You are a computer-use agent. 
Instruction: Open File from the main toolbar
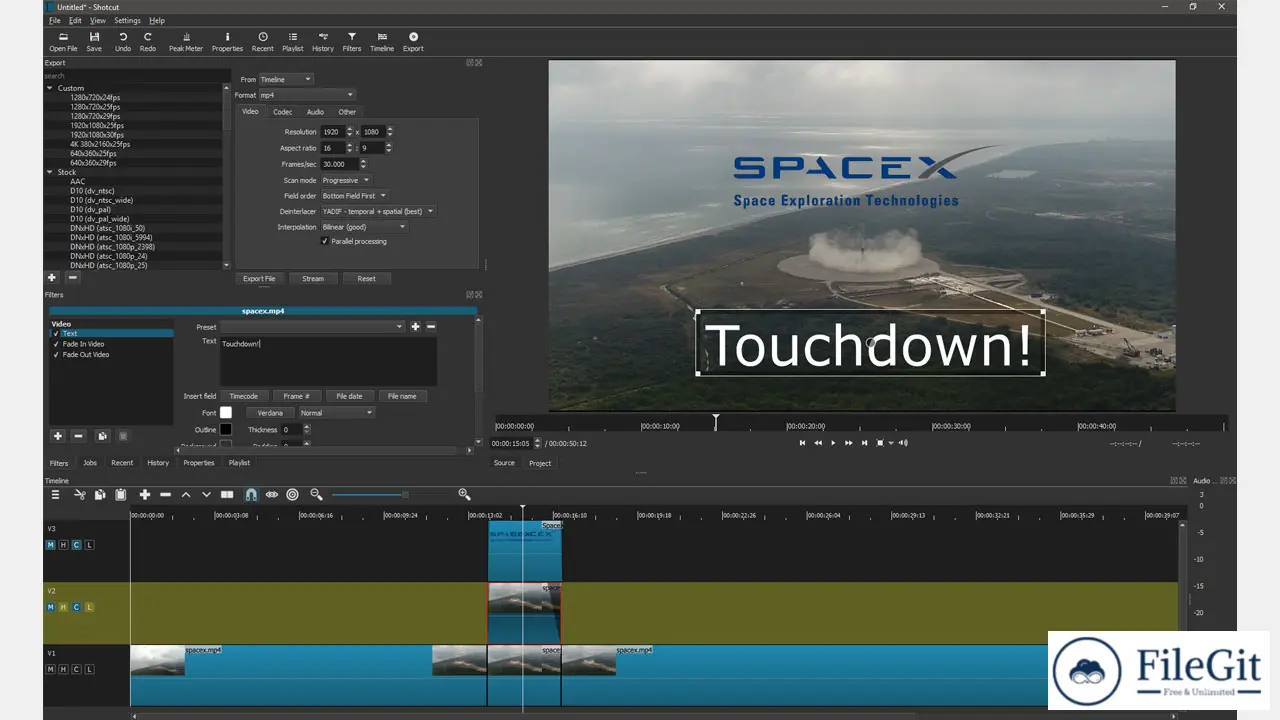tap(63, 42)
